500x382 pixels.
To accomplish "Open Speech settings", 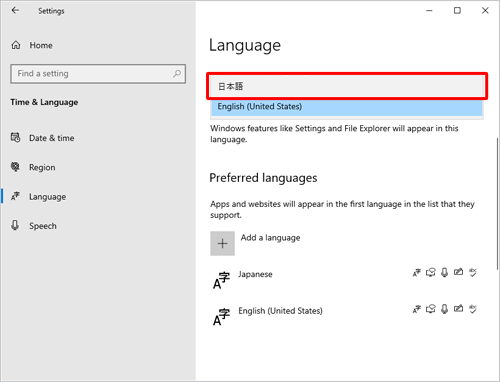I will click(x=43, y=226).
